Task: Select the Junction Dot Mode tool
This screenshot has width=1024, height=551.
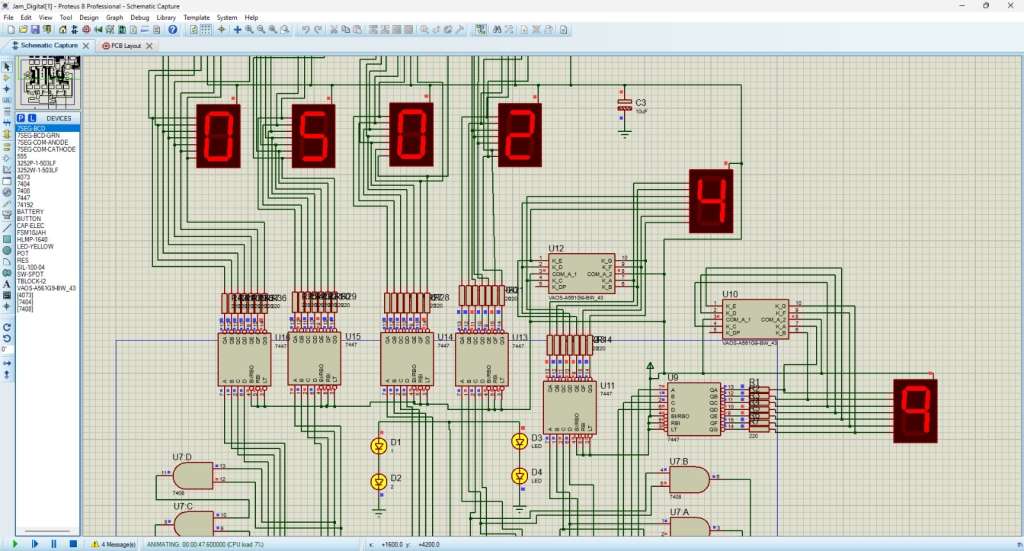Action: click(7, 89)
